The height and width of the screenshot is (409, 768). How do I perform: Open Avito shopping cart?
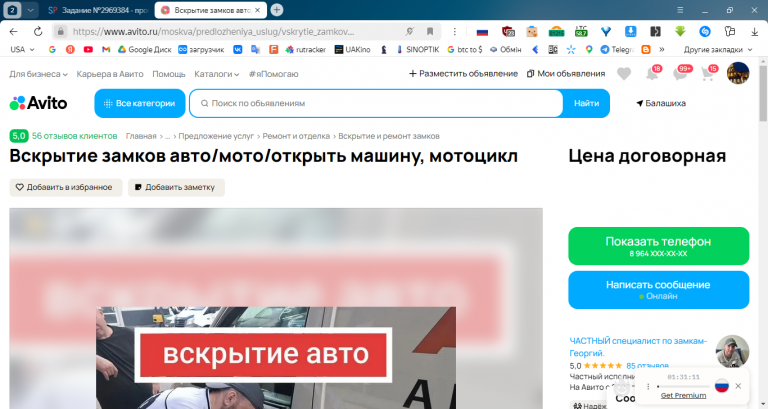tap(707, 74)
